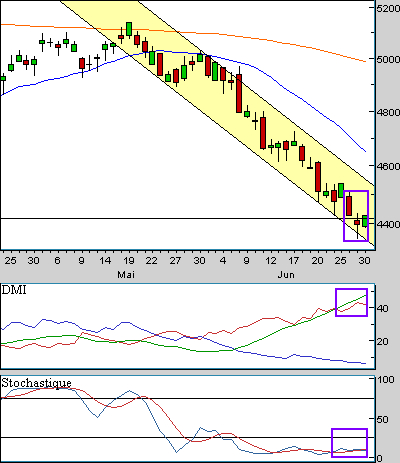Select the purple box in DMI panel
Image resolution: width=400 pixels, height=463 pixels.
pyautogui.click(x=352, y=302)
